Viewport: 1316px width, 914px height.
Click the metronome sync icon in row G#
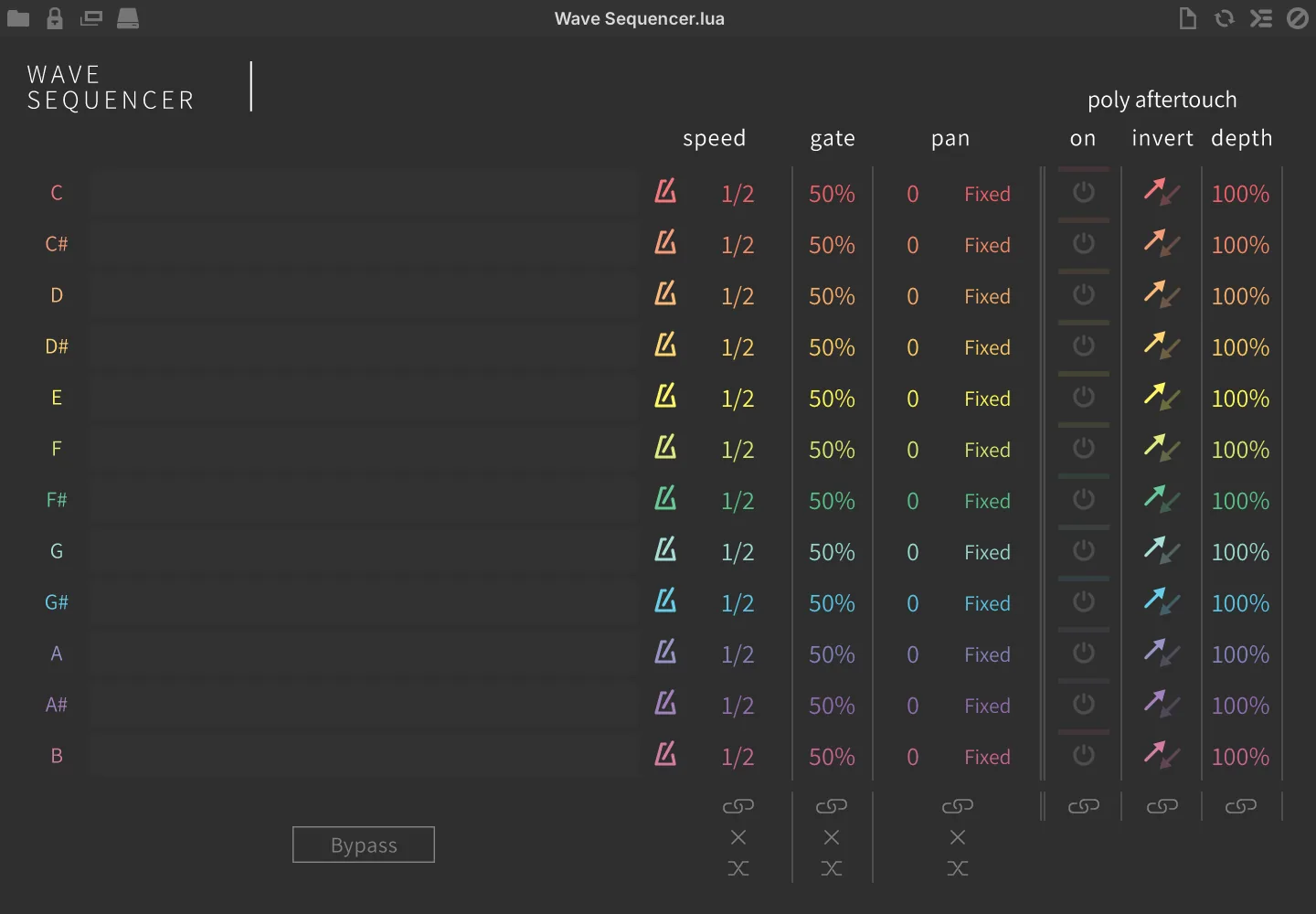click(x=665, y=600)
